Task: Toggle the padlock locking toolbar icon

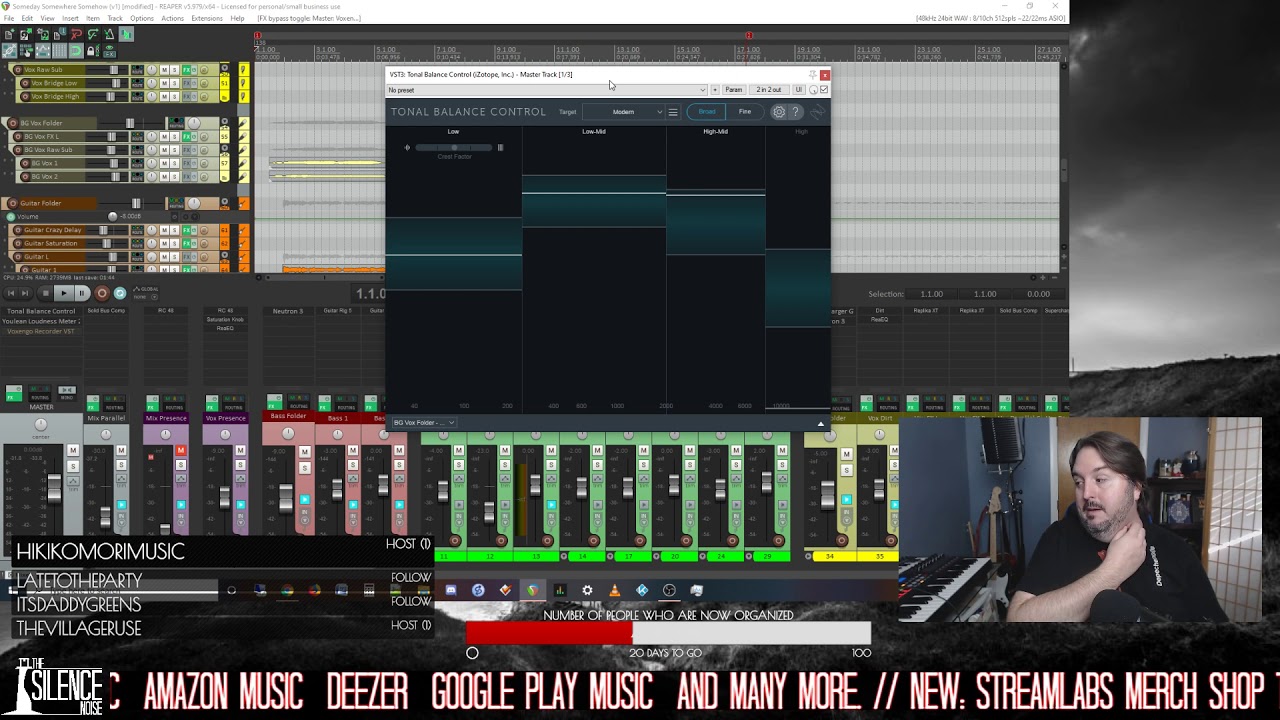Action: point(93,51)
